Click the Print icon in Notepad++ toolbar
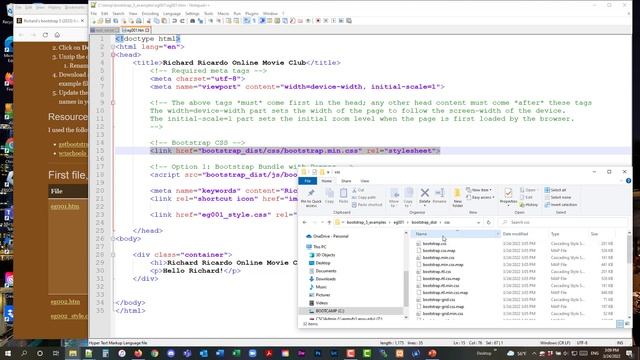This screenshot has height=360, width=640. point(139,21)
